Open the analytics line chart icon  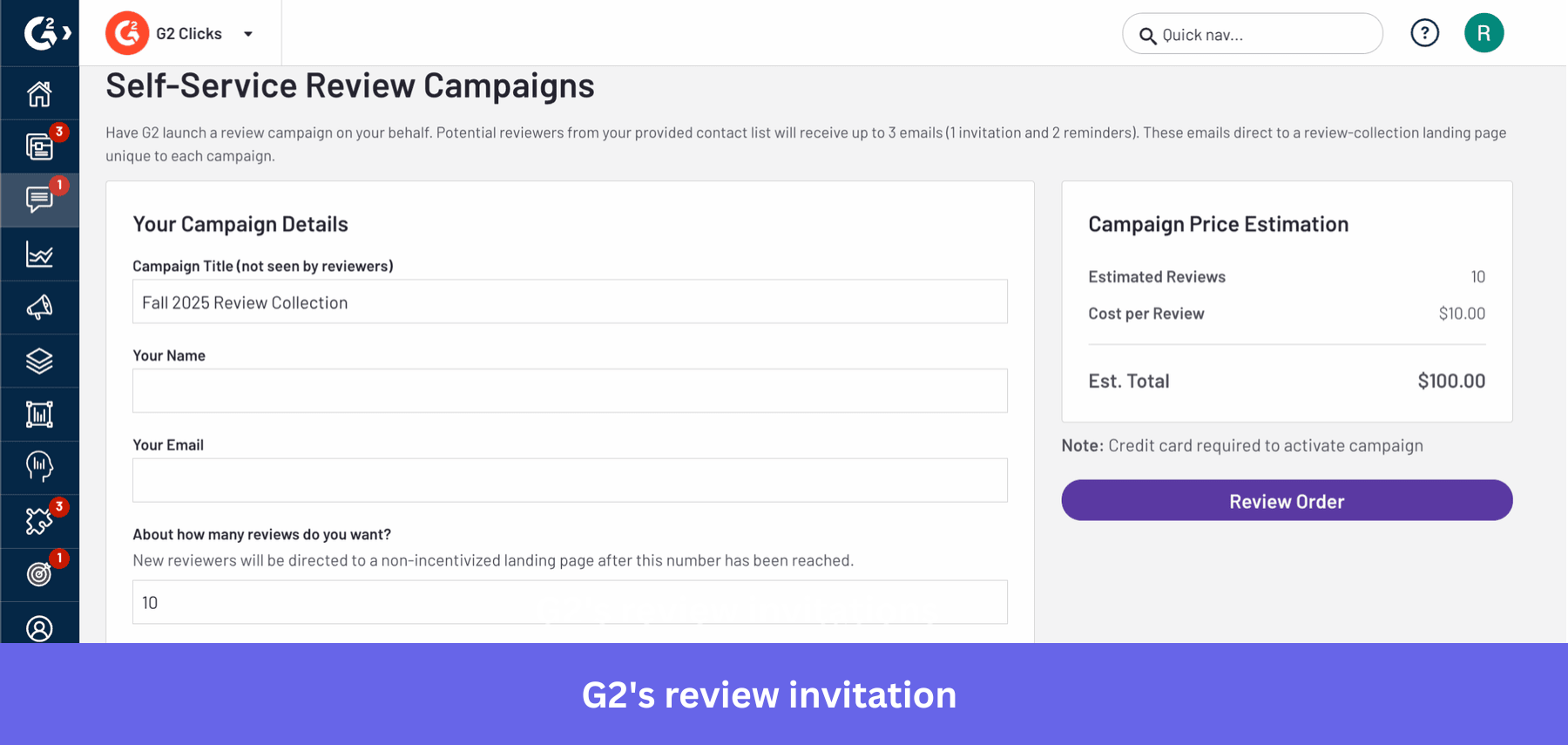click(39, 254)
